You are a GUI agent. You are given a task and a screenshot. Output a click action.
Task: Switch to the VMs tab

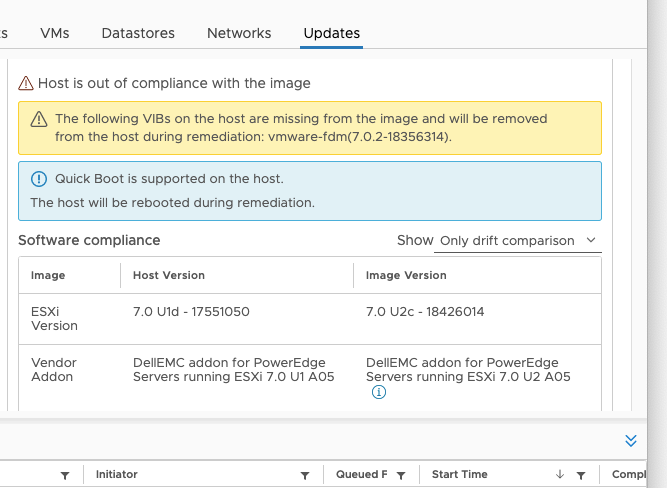pyautogui.click(x=55, y=33)
